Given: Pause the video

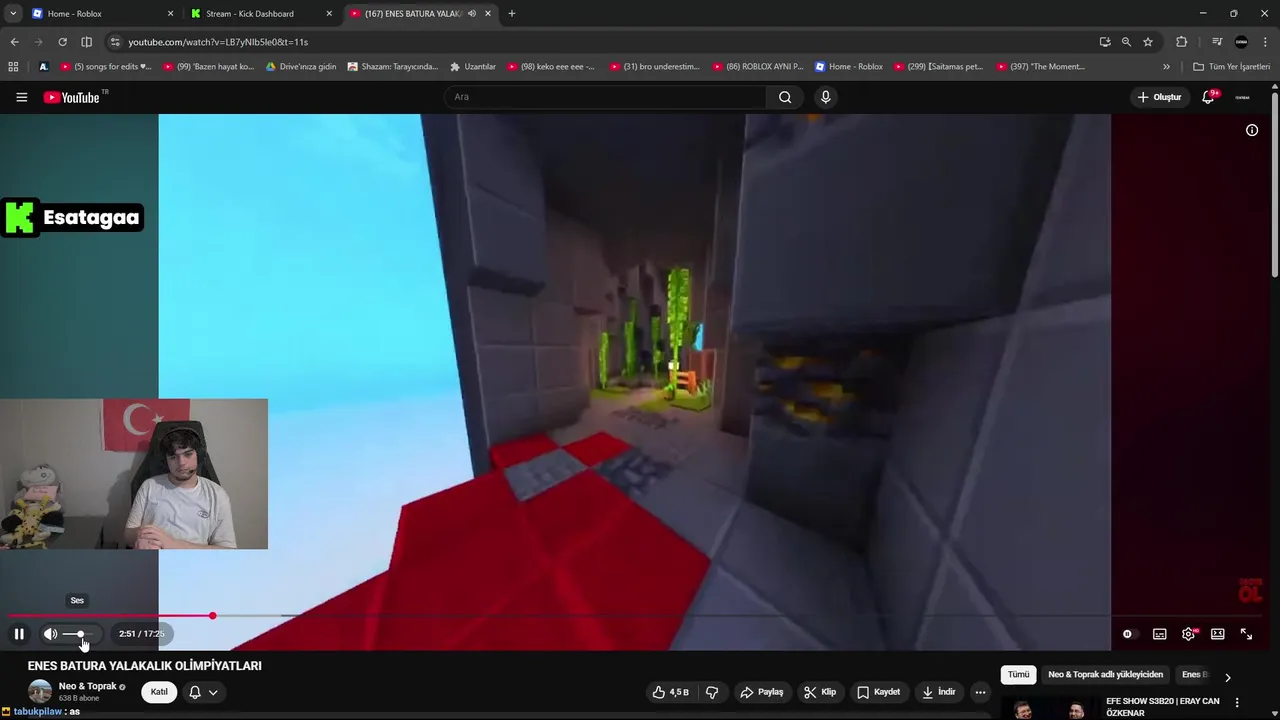Looking at the screenshot, I should click(x=19, y=634).
